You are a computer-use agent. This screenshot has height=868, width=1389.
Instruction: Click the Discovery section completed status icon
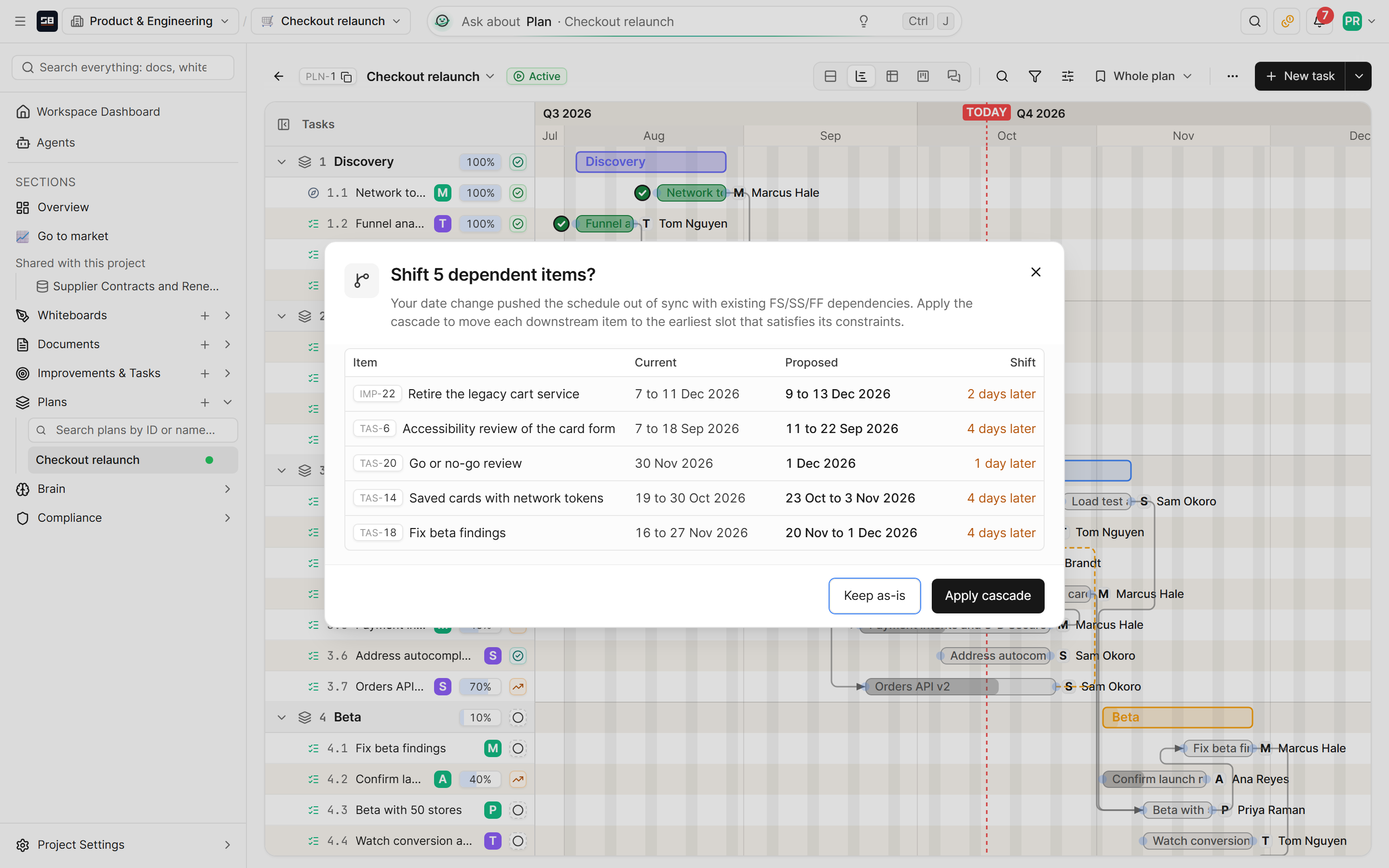(517, 162)
